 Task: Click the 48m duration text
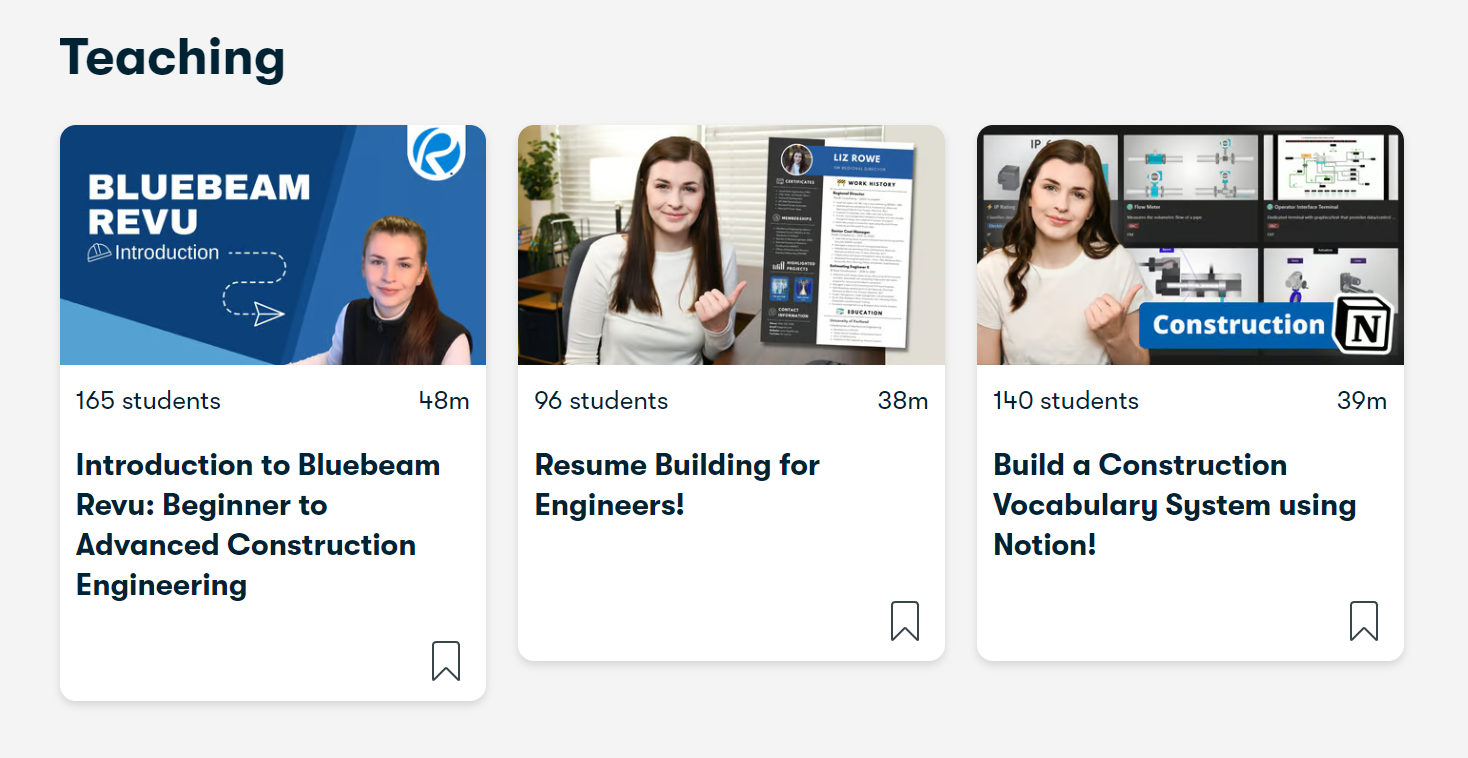[444, 401]
